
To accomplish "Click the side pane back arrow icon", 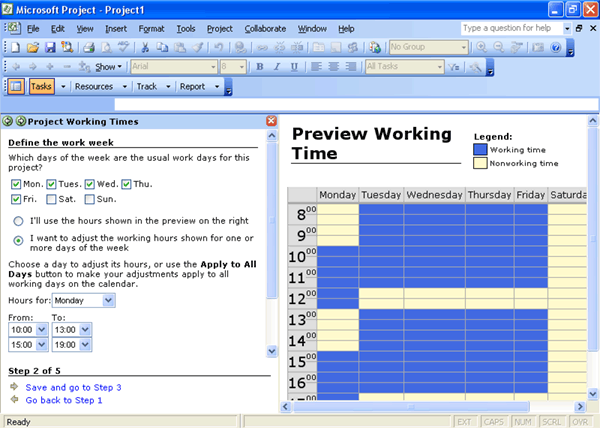I will (7, 122).
